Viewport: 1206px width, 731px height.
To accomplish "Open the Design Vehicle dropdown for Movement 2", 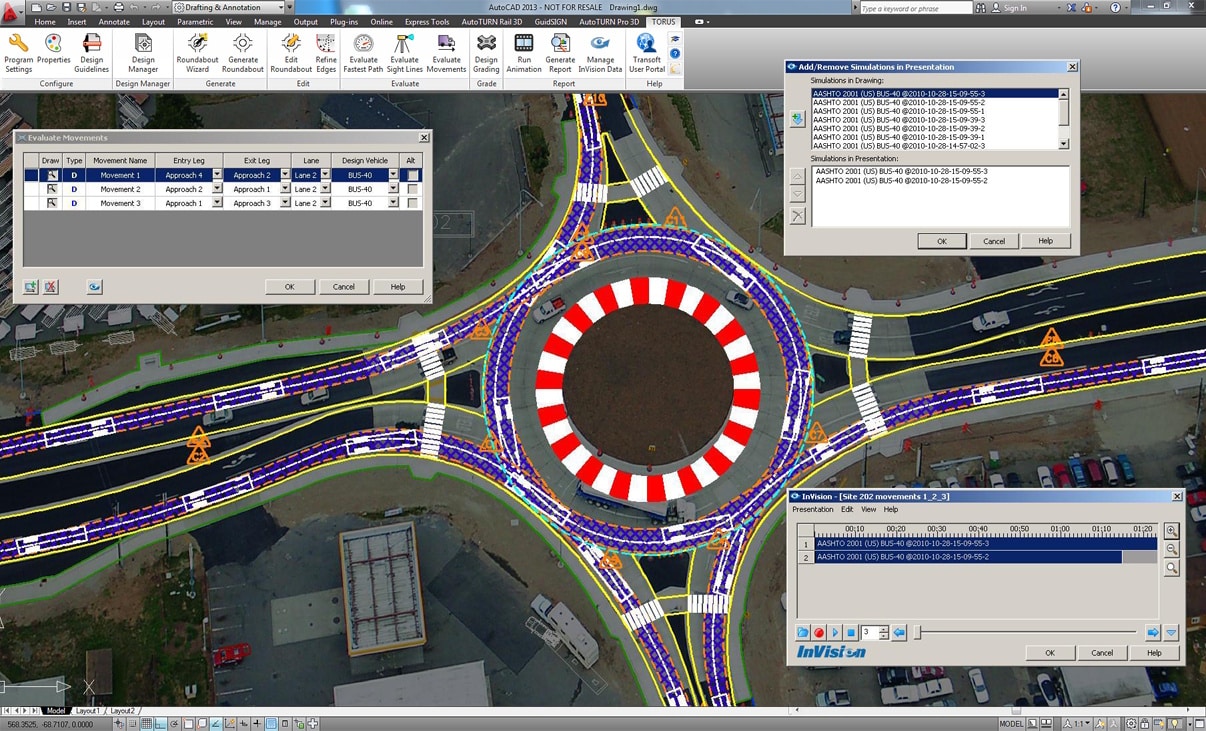I will 393,189.
